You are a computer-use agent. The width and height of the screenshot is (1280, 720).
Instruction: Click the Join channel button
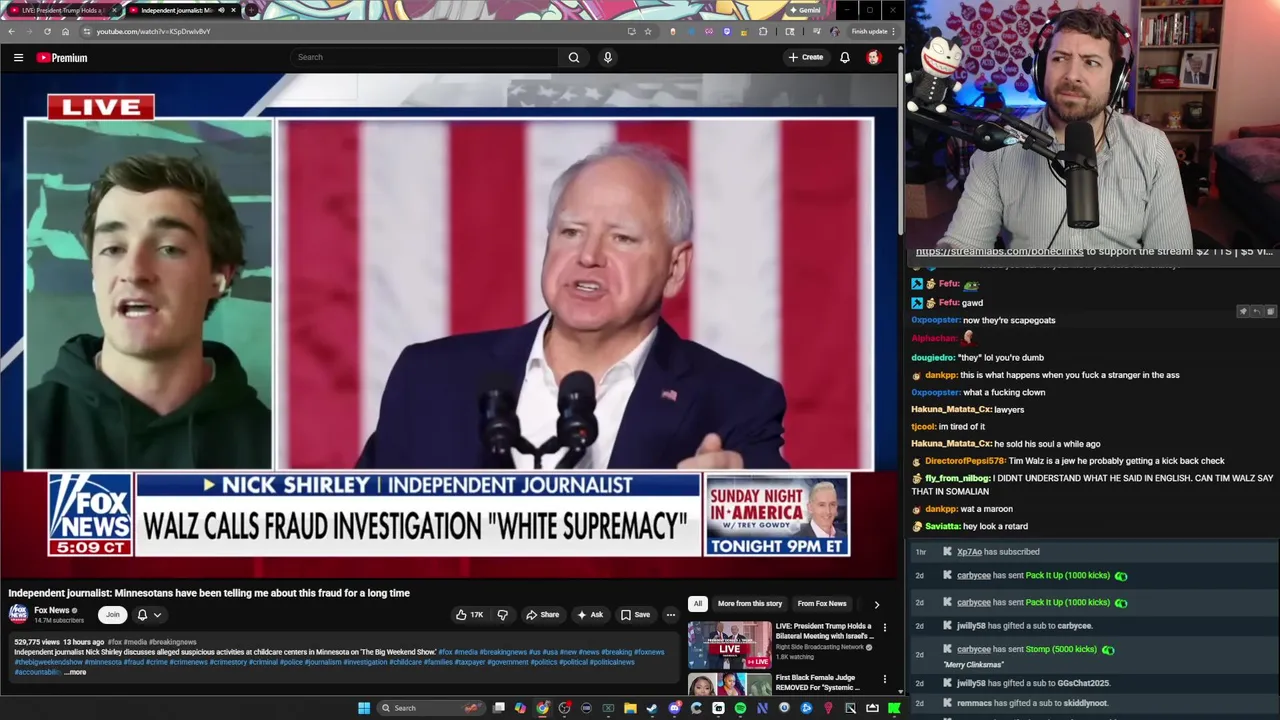113,615
